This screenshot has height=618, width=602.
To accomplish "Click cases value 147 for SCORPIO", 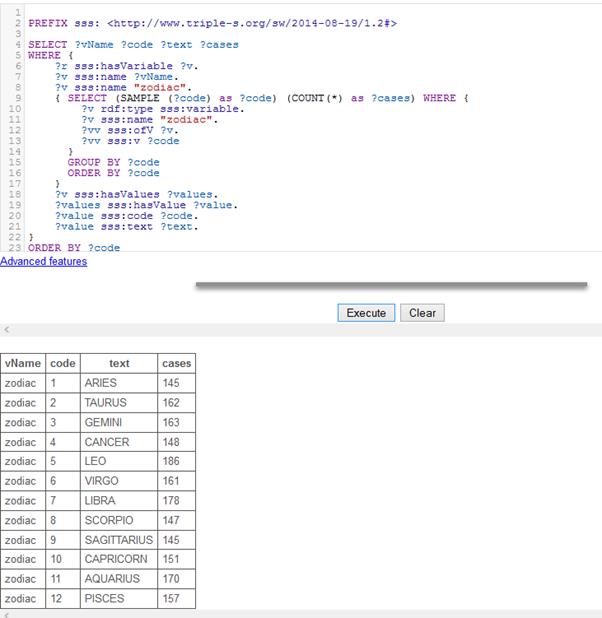I will coord(176,520).
